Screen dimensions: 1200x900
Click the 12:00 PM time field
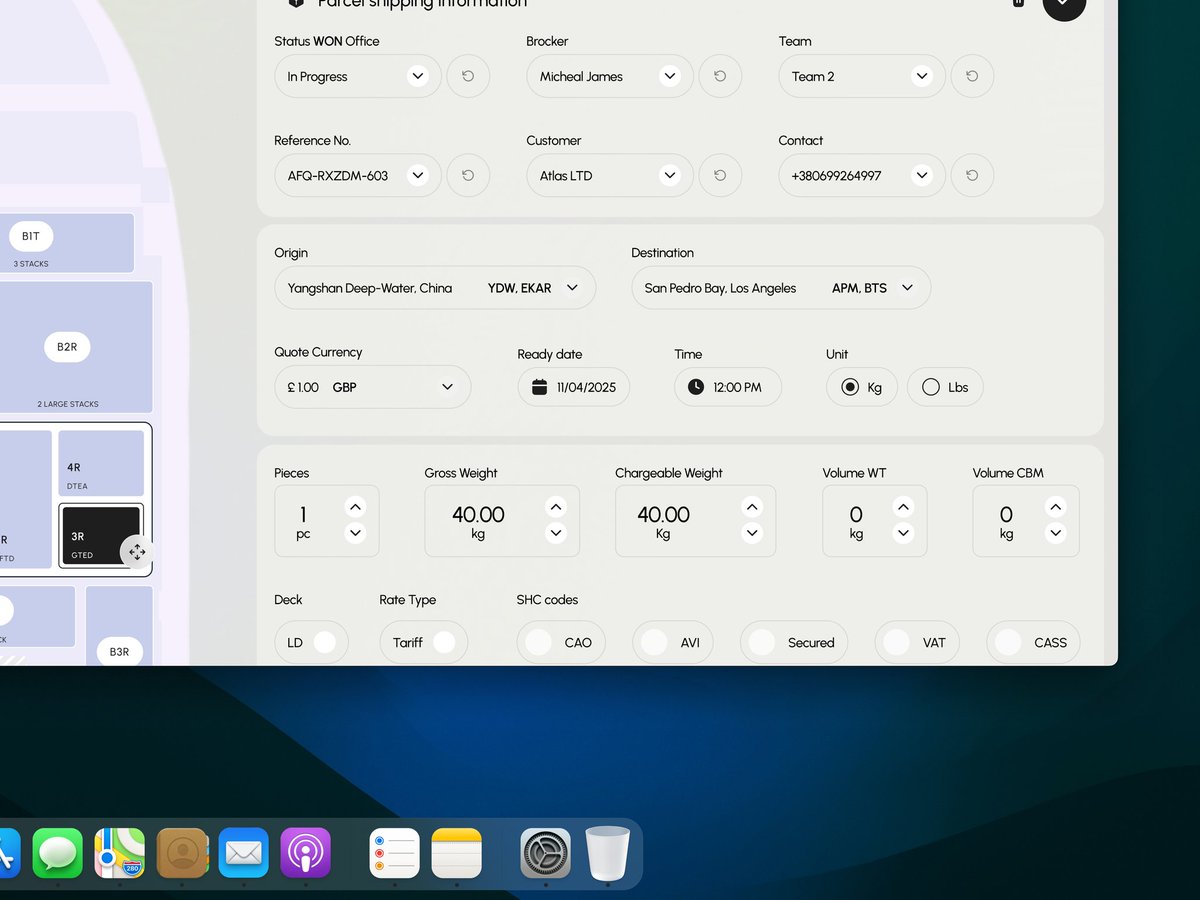(x=728, y=387)
